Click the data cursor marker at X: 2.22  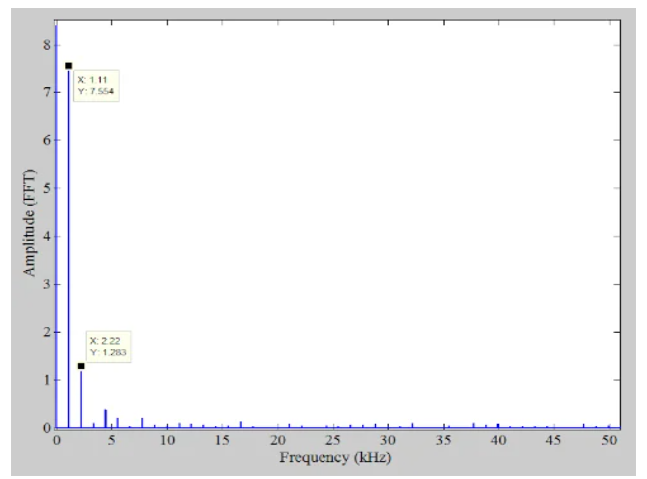pos(81,366)
